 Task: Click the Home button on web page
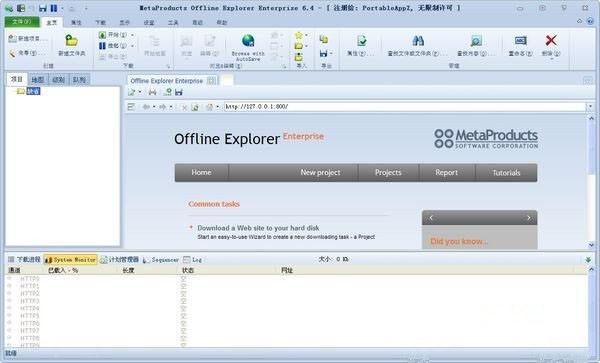202,173
